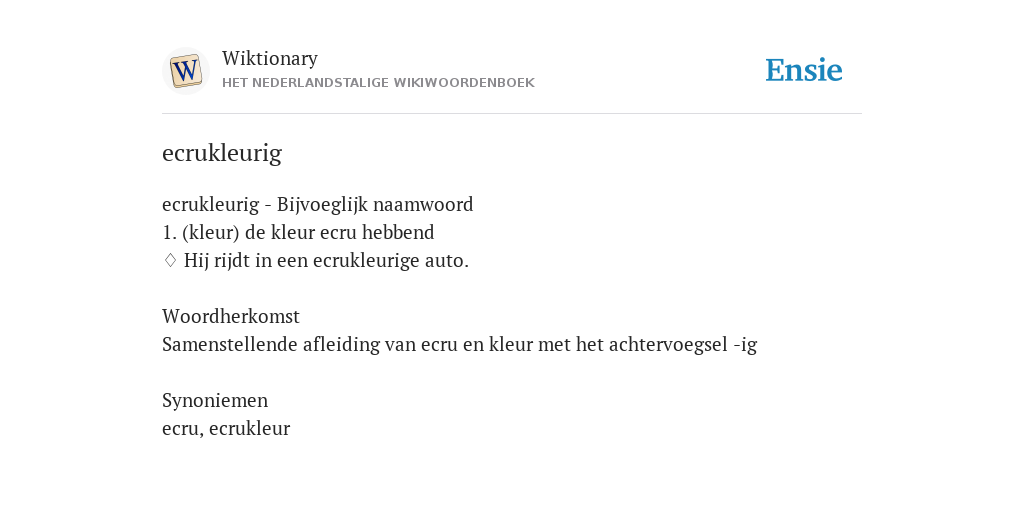Click the synonym 'ecru' in the synonyms list
Screen dimensions: 1024x512
click(x=181, y=429)
